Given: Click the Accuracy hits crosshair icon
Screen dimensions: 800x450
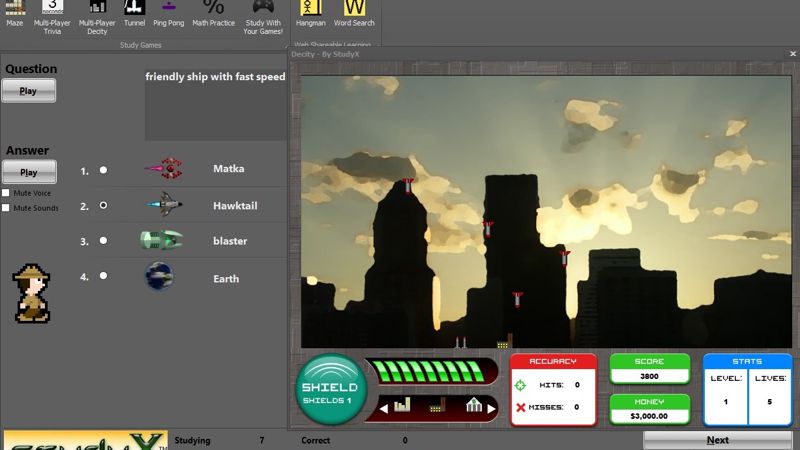Looking at the screenshot, I should (x=520, y=385).
